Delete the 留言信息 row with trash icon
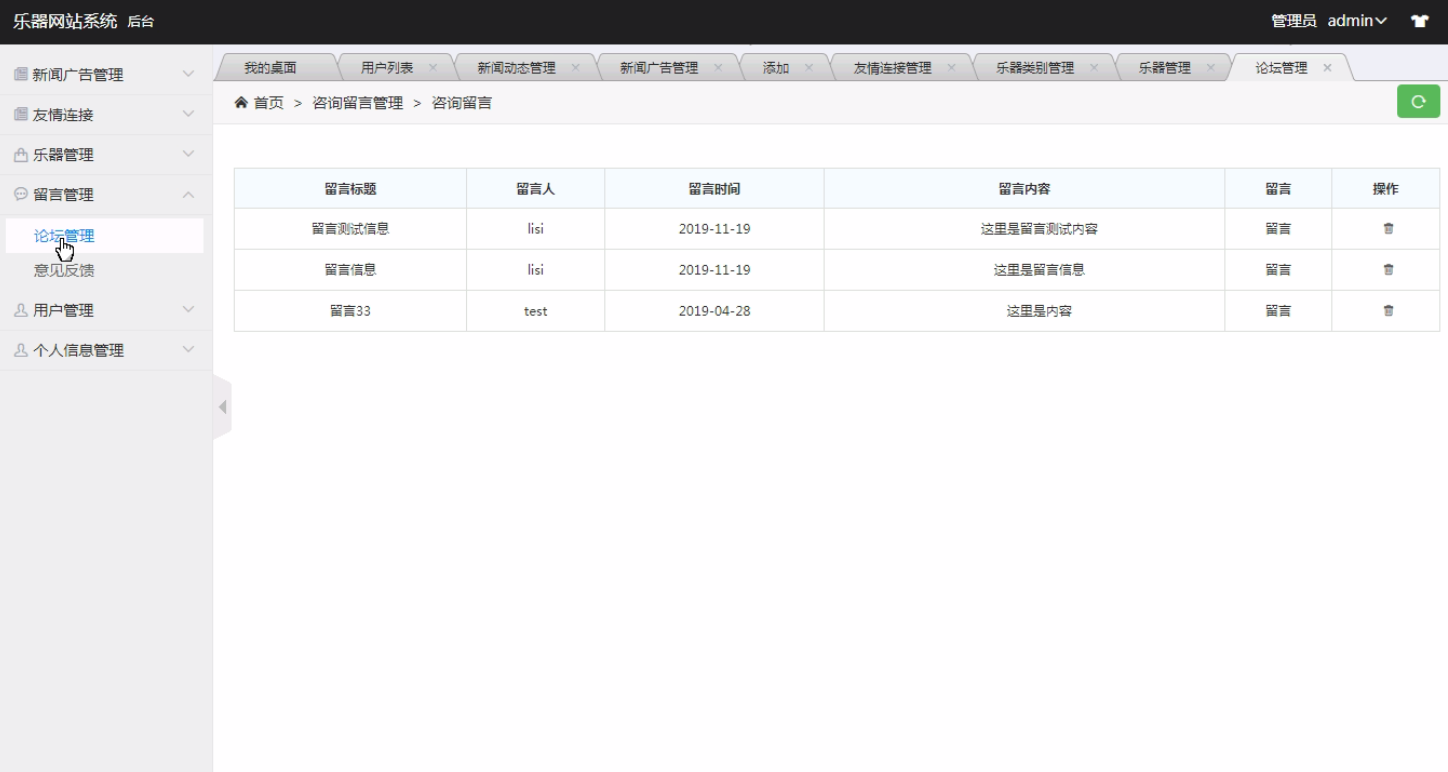This screenshot has width=1448, height=772. 1388,270
